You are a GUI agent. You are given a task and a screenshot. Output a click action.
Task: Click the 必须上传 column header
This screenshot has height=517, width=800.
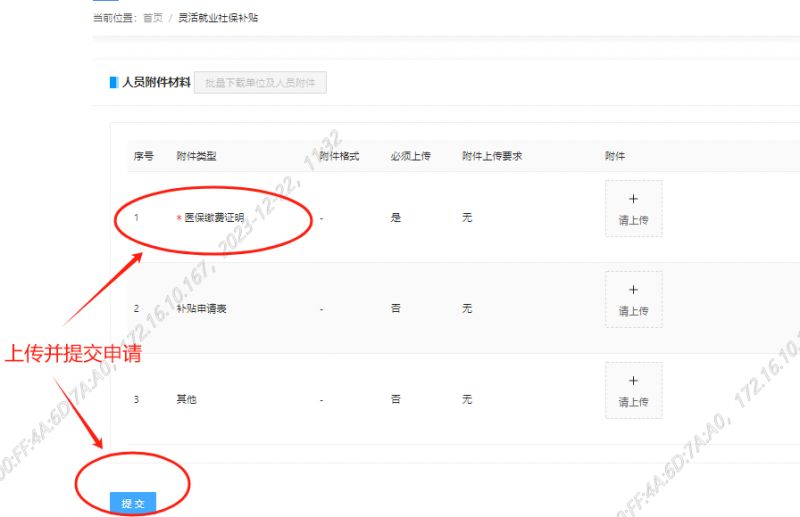point(411,156)
